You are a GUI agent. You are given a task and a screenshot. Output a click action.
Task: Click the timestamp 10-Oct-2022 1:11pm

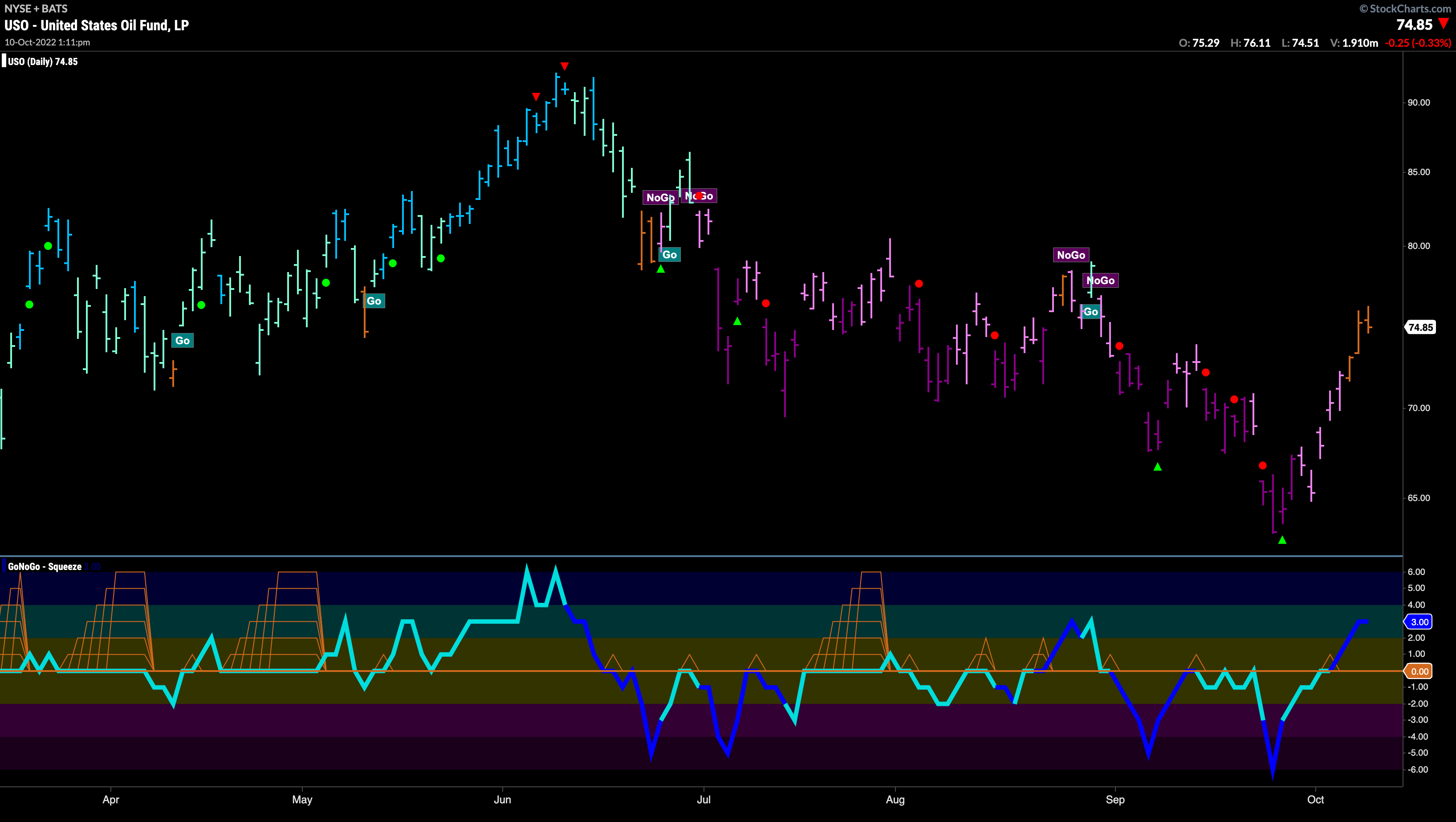tap(48, 42)
